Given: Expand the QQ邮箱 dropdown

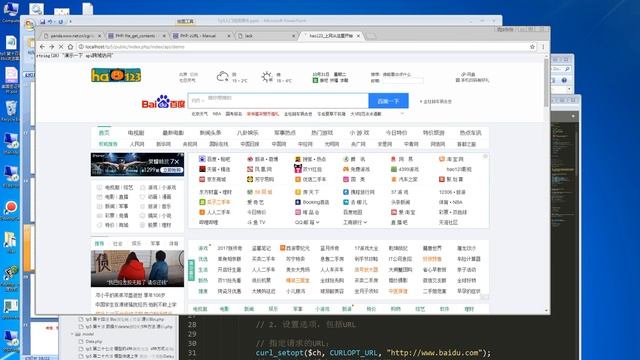Looking at the screenshot, I should click(x=318, y=222).
